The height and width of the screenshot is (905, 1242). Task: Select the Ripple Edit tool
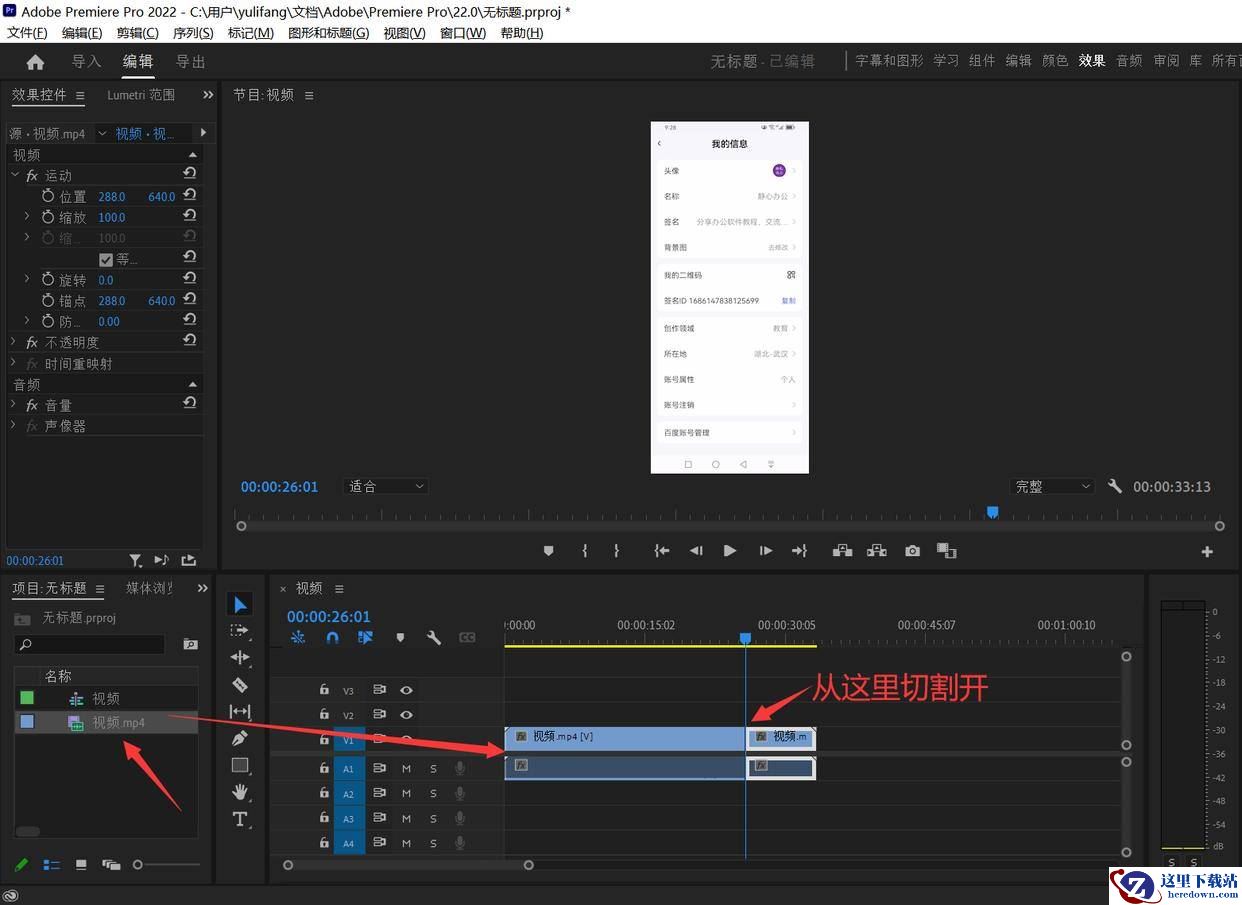240,657
